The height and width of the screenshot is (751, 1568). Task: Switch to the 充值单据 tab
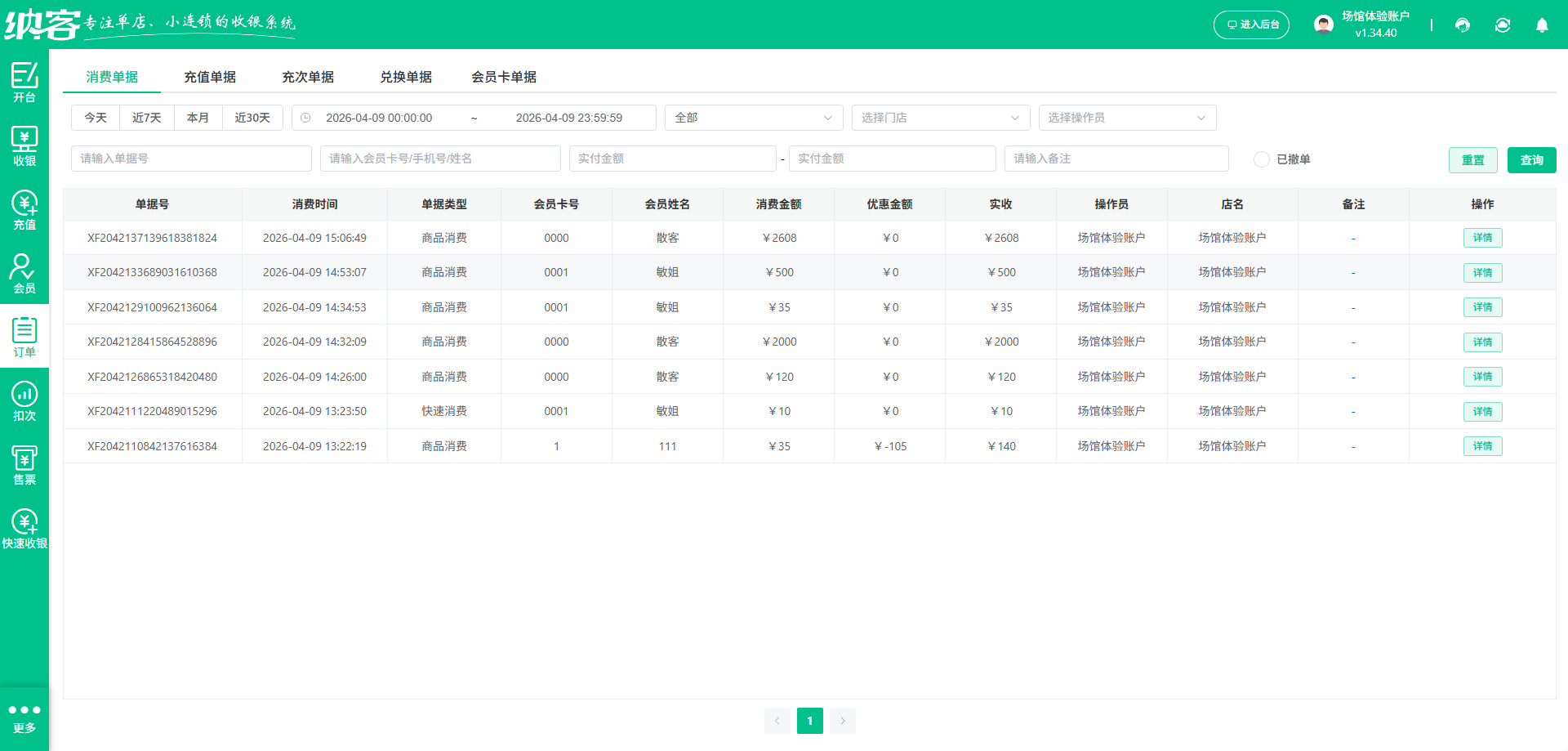(x=211, y=77)
